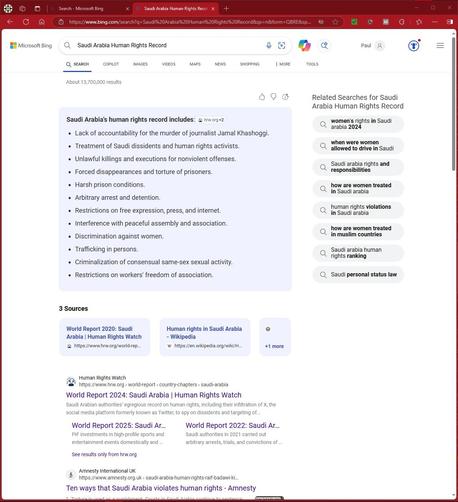Click the browser address bar URL
The width and height of the screenshot is (458, 502).
click(190, 22)
